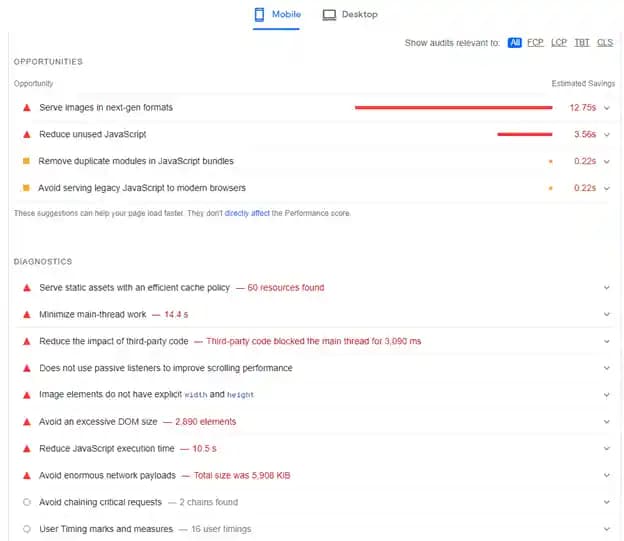Expand Avoid chaining critical requests chevron
The width and height of the screenshot is (624, 541).
pyautogui.click(x=606, y=502)
